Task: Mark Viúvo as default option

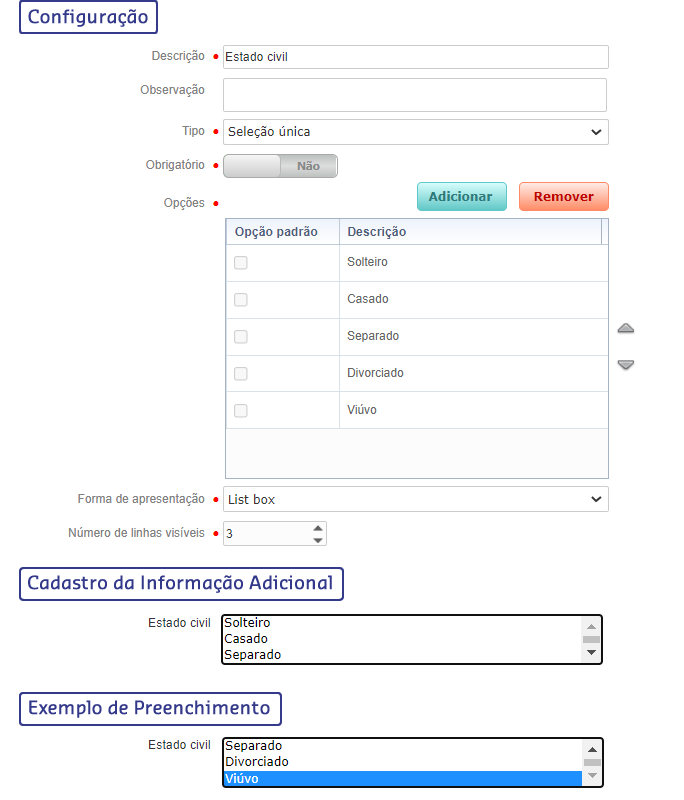Action: pos(241,411)
